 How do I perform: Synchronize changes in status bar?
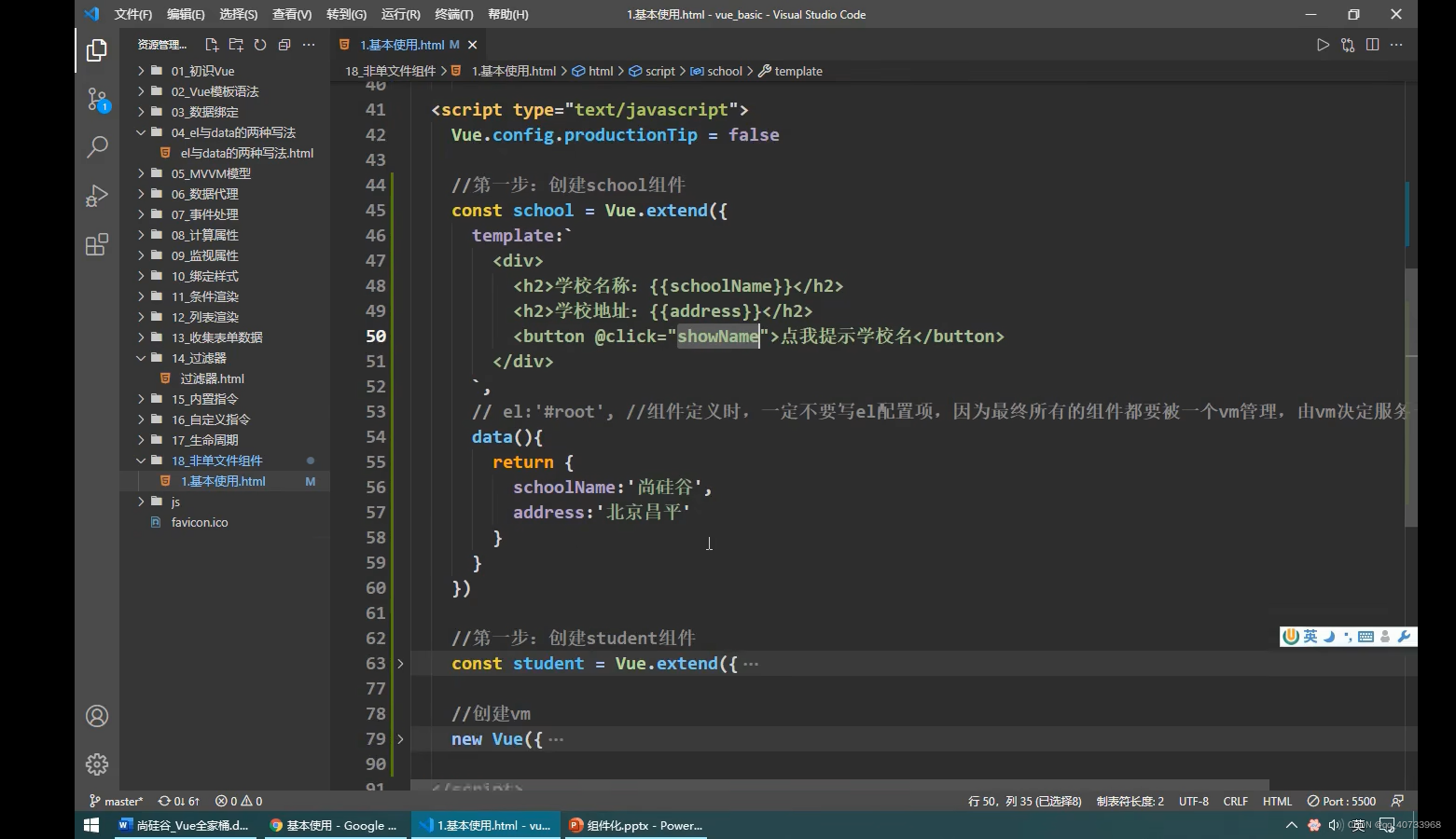pyautogui.click(x=178, y=801)
